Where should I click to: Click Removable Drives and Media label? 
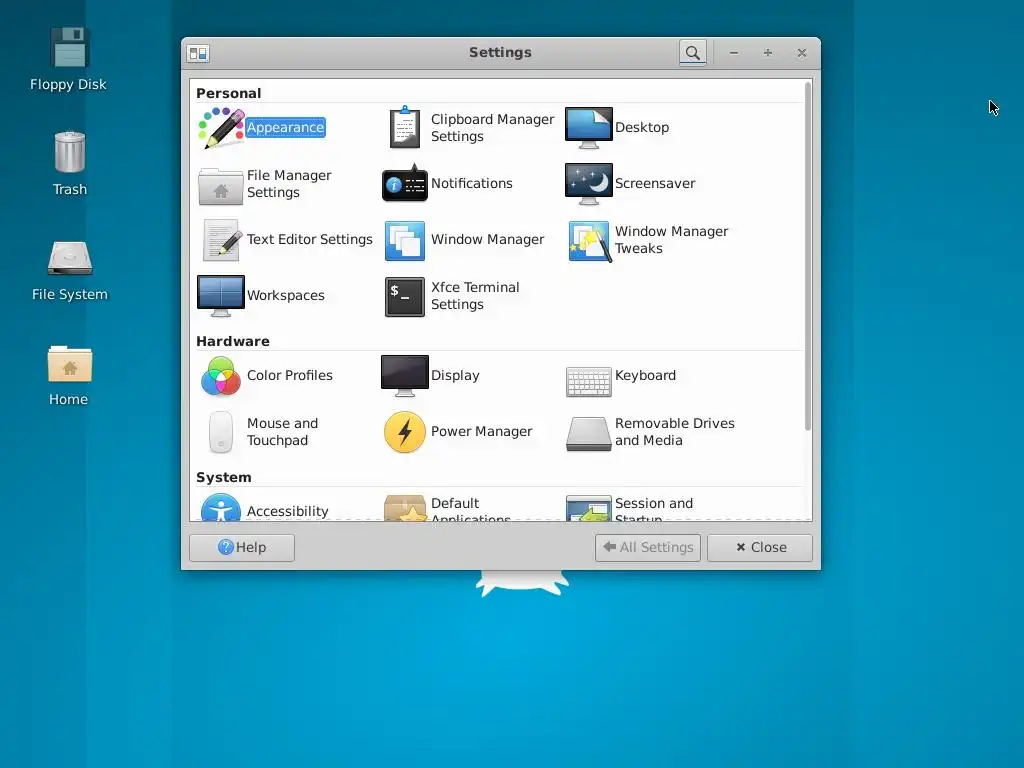click(x=675, y=432)
